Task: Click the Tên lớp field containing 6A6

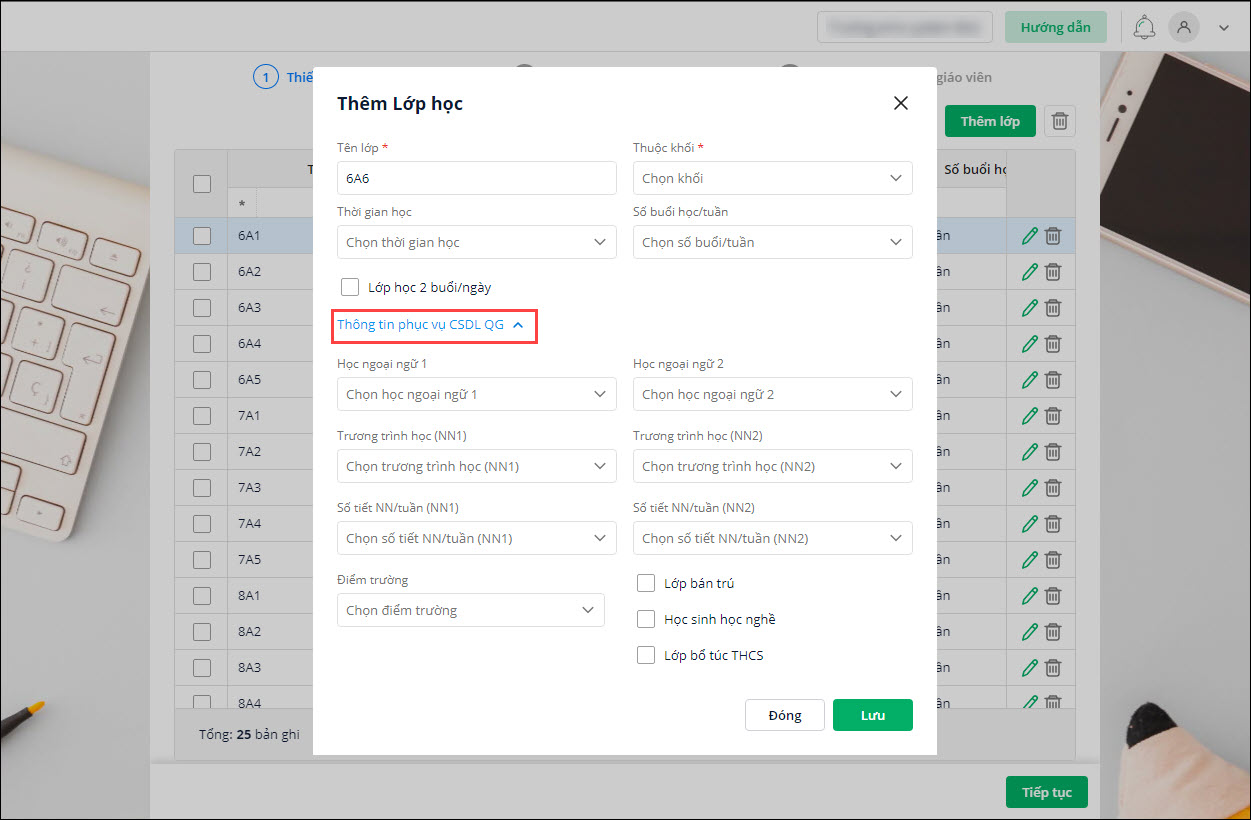Action: click(x=477, y=178)
